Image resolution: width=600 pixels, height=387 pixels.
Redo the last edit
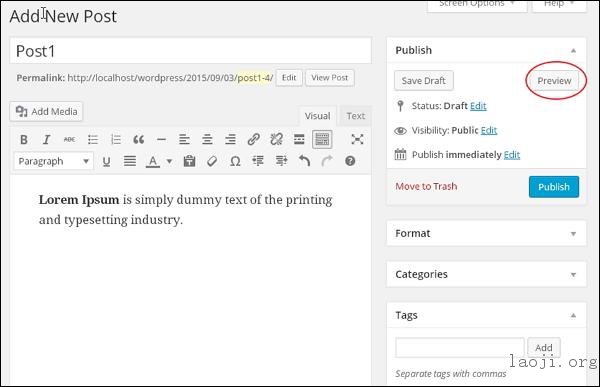[327, 162]
